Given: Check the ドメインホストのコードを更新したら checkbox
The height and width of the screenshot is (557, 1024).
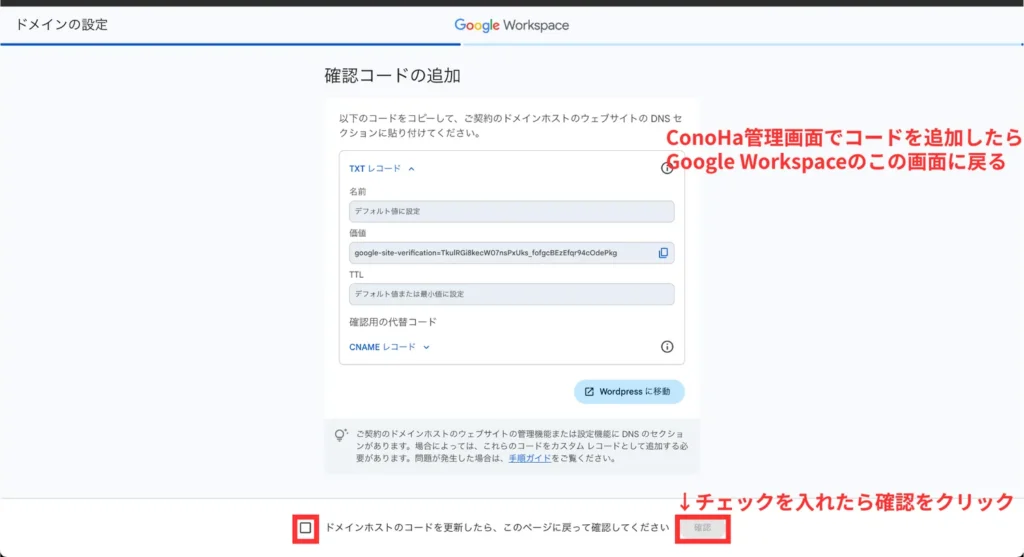Looking at the screenshot, I should click(306, 527).
